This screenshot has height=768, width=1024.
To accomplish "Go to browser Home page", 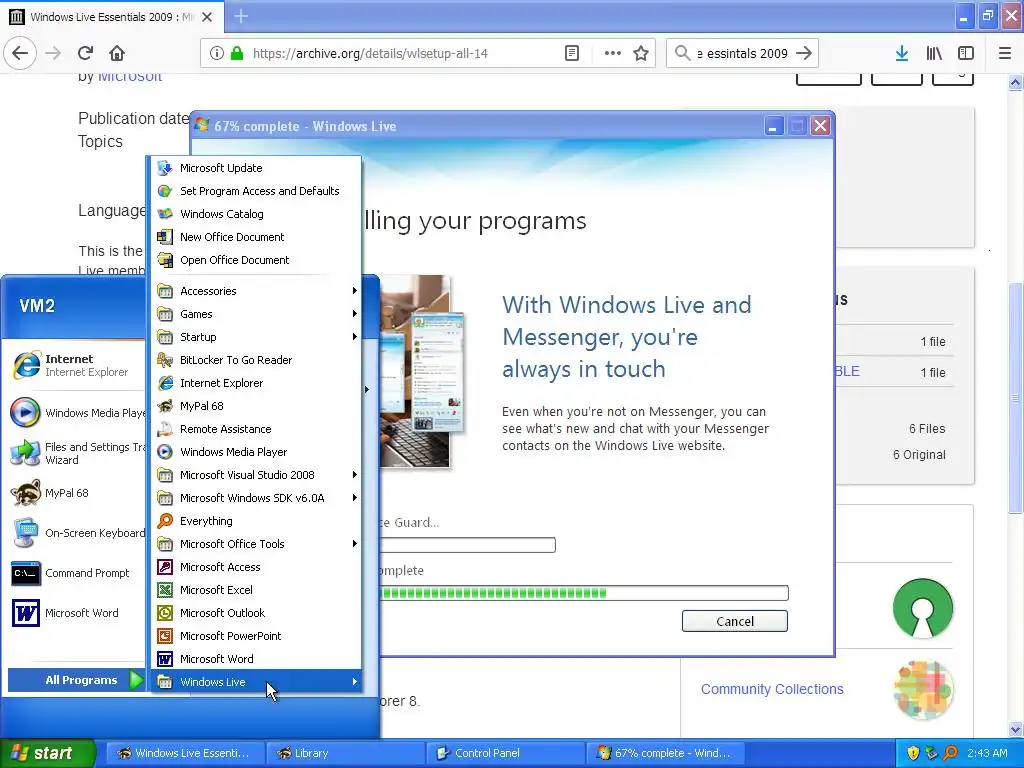I will pyautogui.click(x=117, y=53).
